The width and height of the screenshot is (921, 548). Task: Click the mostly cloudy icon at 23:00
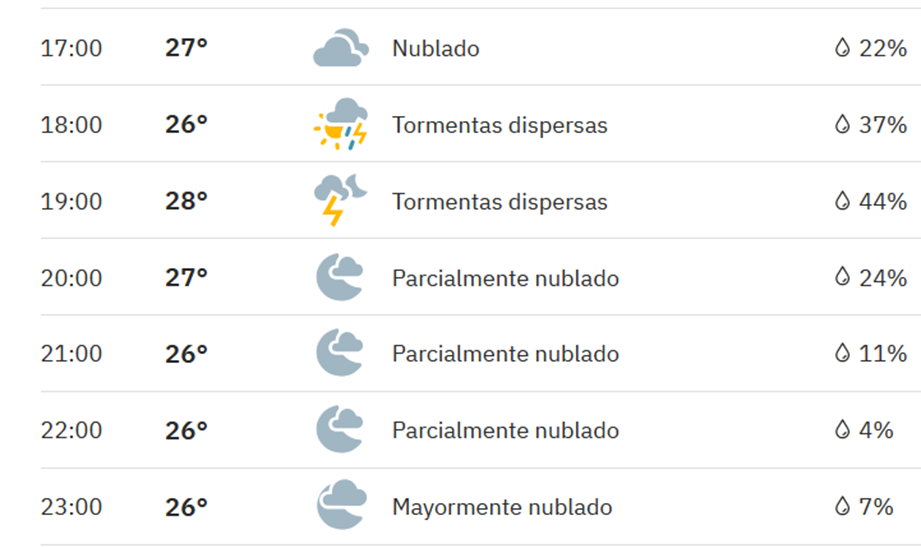(x=341, y=505)
